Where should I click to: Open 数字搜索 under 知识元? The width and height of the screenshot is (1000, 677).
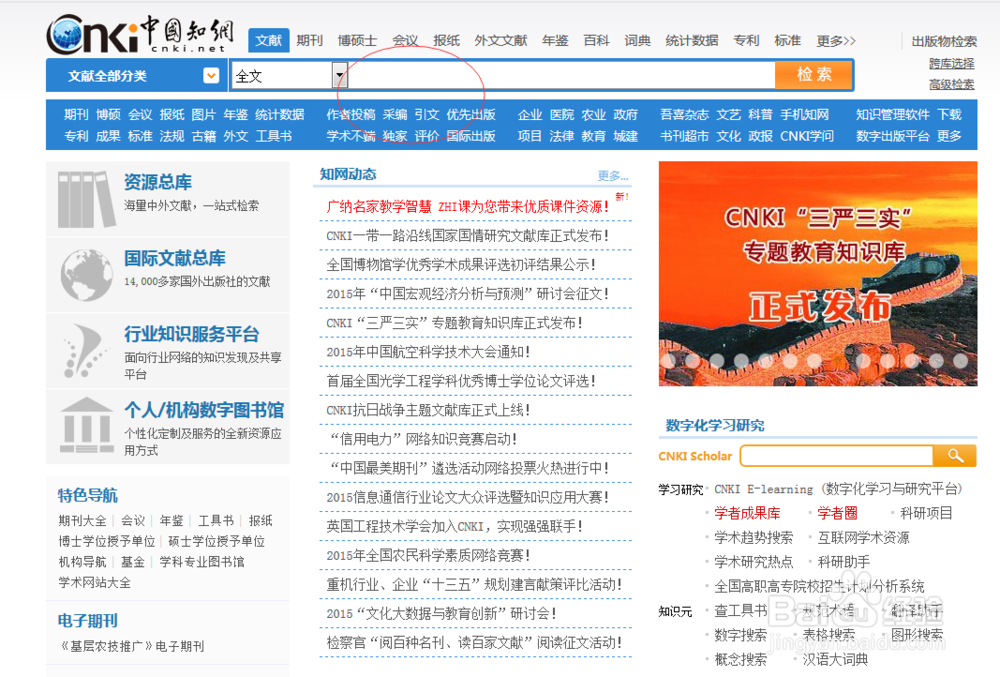coord(740,635)
